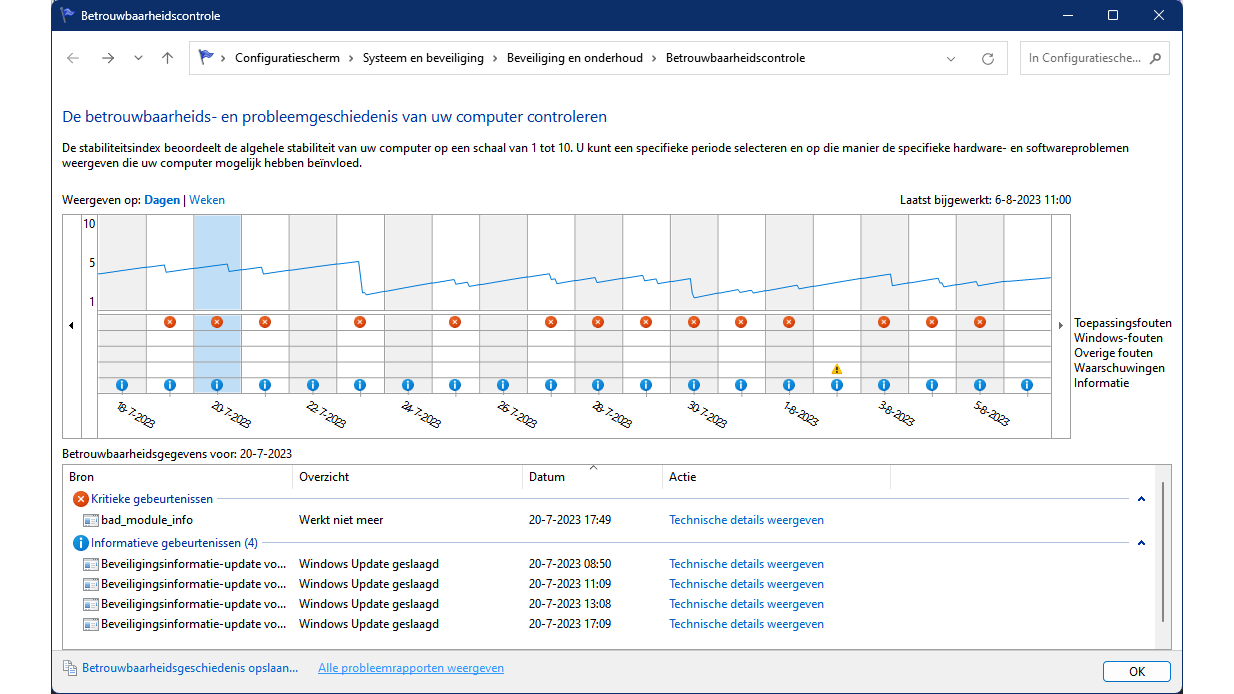Click the flag icon in the address bar
1234x694 pixels.
[x=206, y=57]
